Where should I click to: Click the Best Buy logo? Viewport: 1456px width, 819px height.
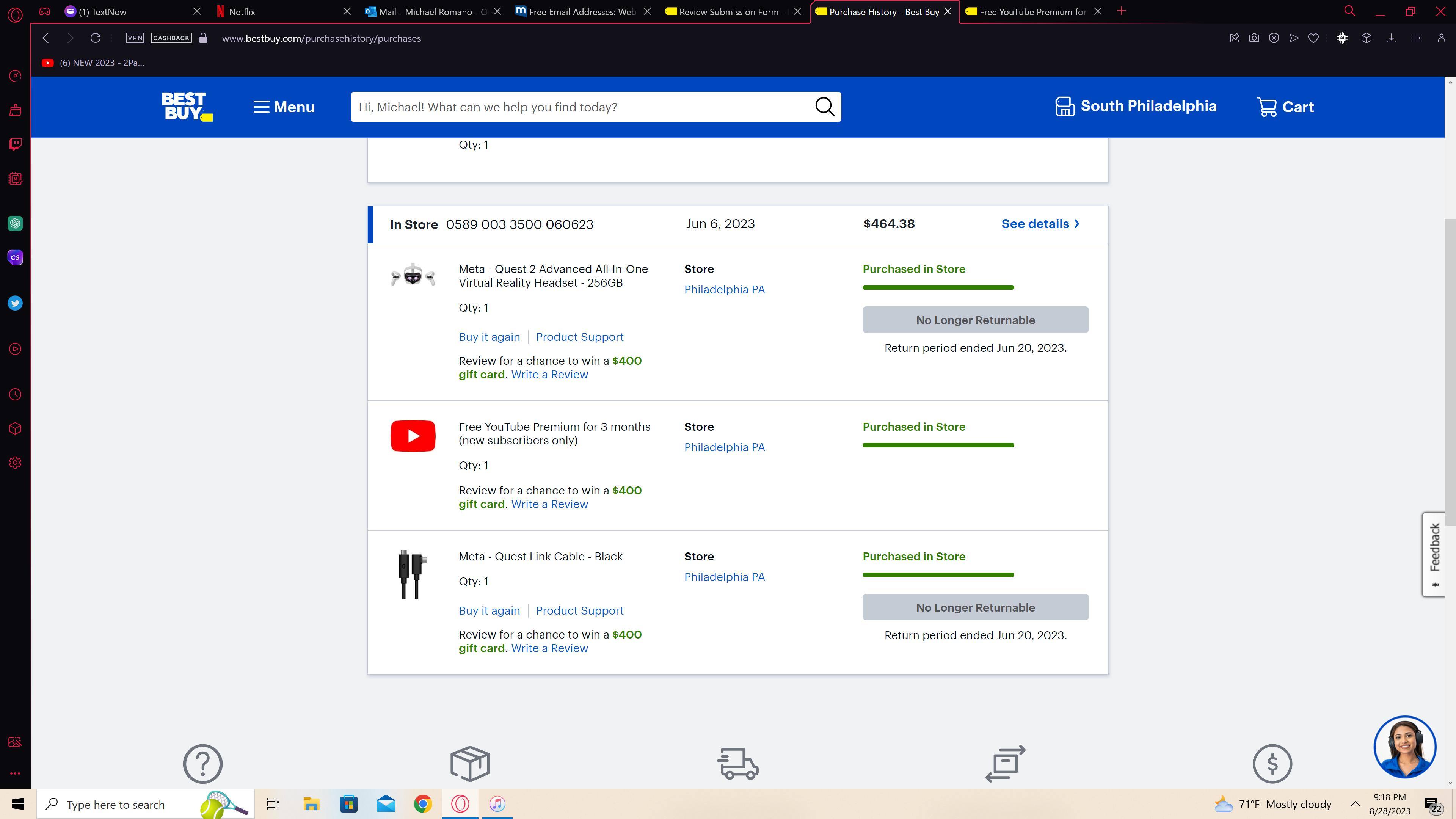187,106
